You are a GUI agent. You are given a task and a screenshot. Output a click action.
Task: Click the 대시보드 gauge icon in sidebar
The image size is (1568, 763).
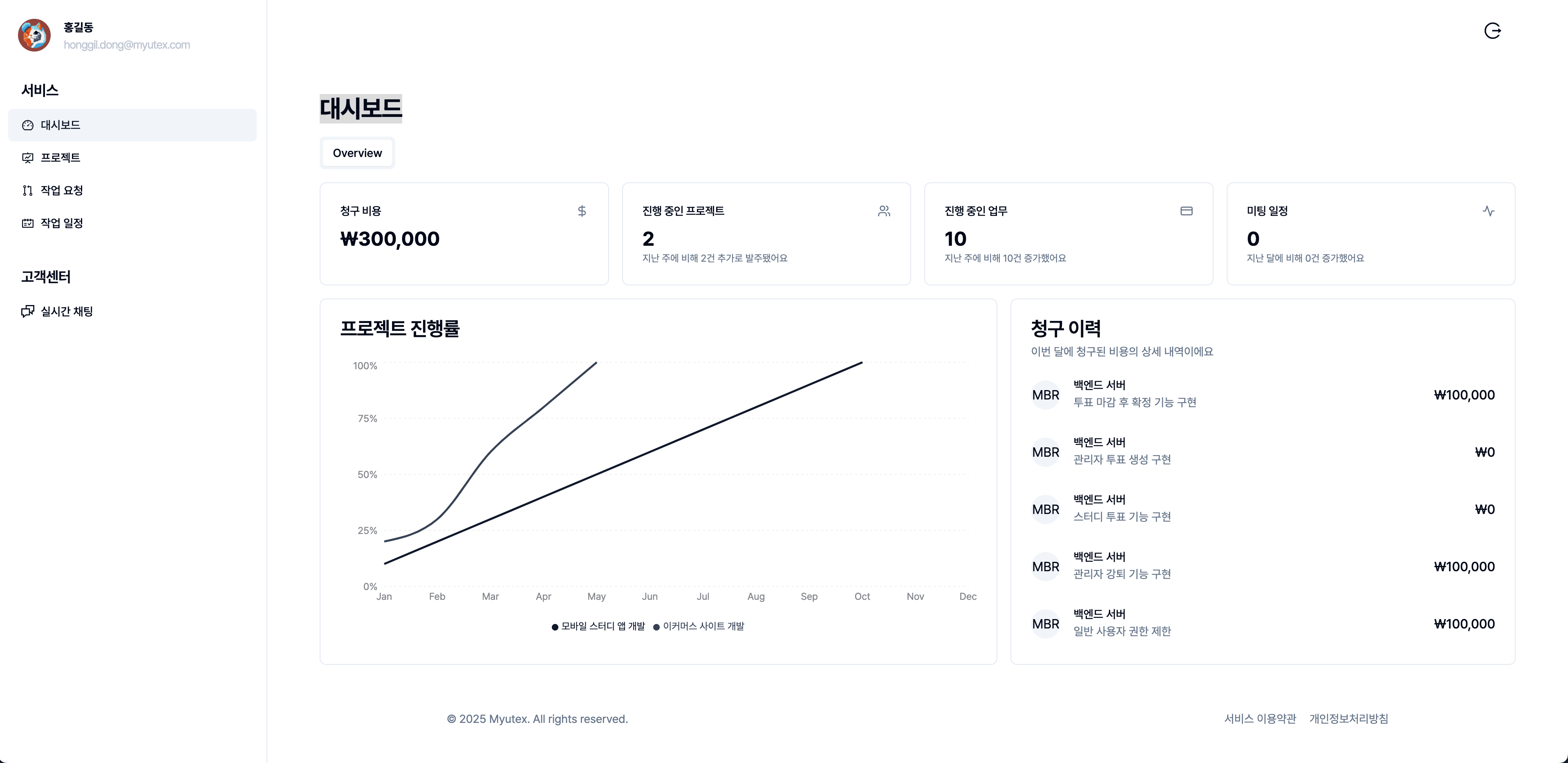28,126
